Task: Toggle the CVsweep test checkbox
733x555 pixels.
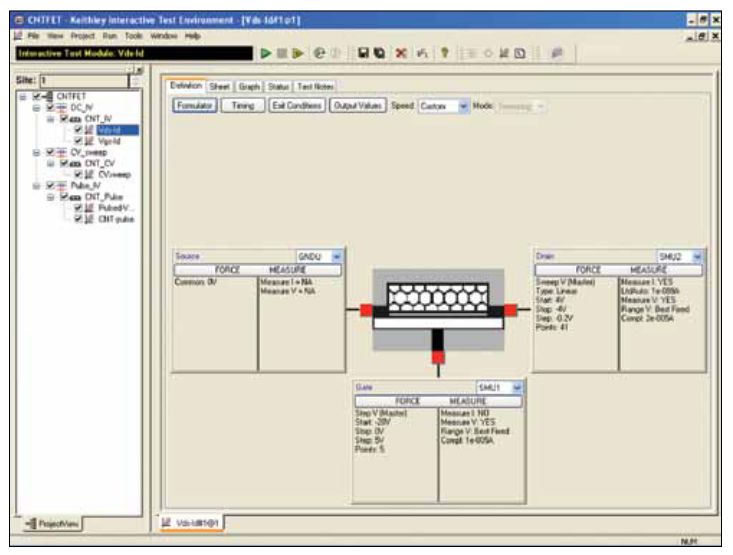Action: [78, 174]
